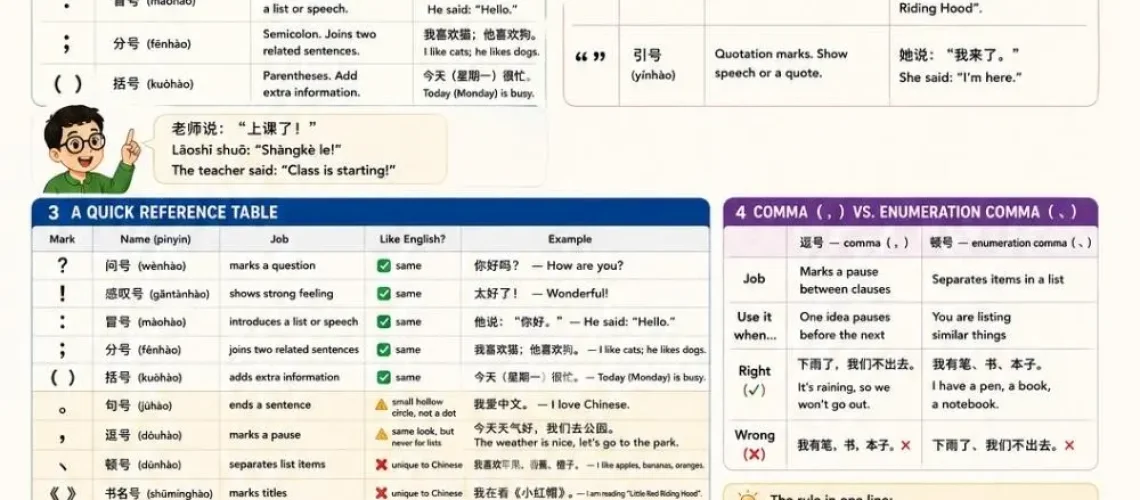Select the parentheses symbol in the 'adds extra information' row
This screenshot has width=1140, height=500.
pos(63,377)
